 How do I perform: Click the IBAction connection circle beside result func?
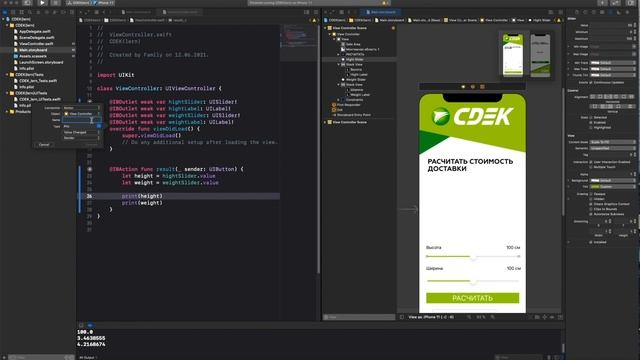click(89, 169)
